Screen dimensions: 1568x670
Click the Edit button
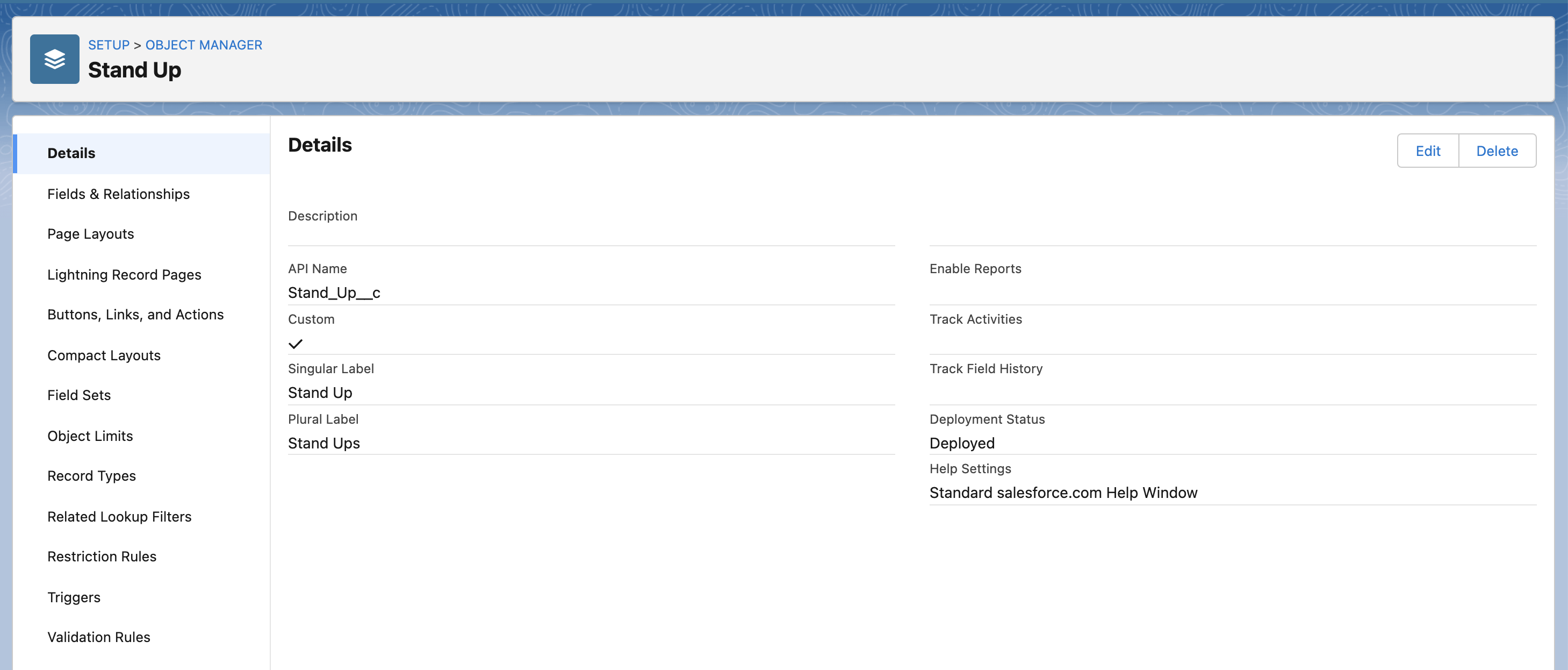point(1427,151)
